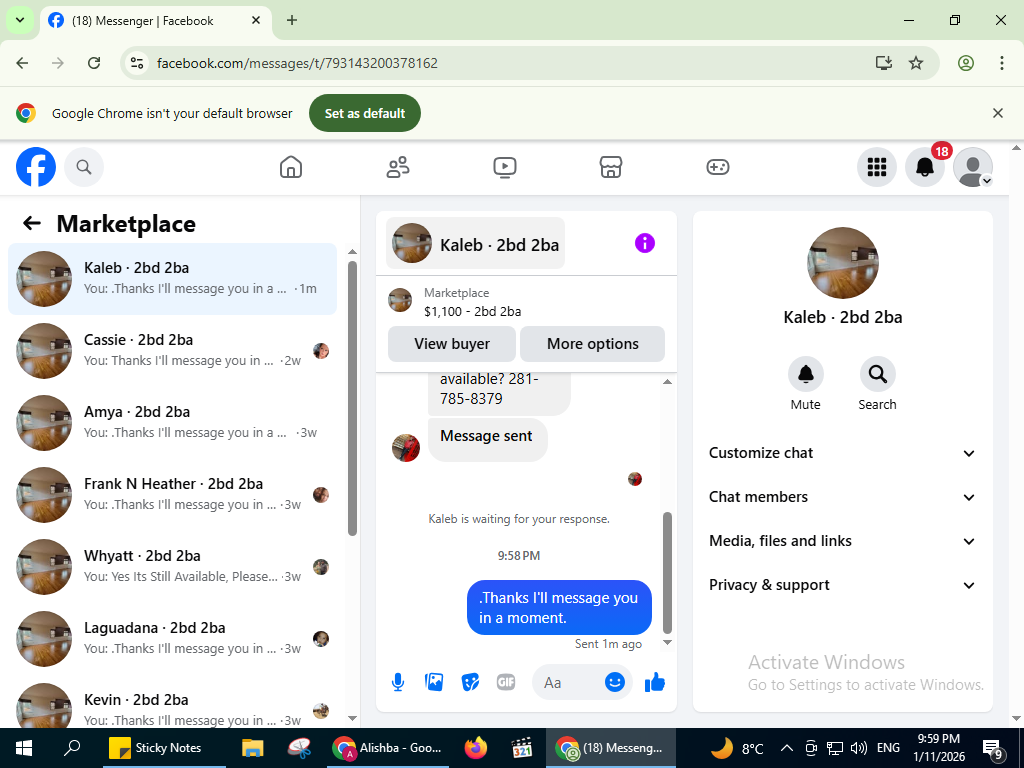Open File Explorer from taskbar

252,748
